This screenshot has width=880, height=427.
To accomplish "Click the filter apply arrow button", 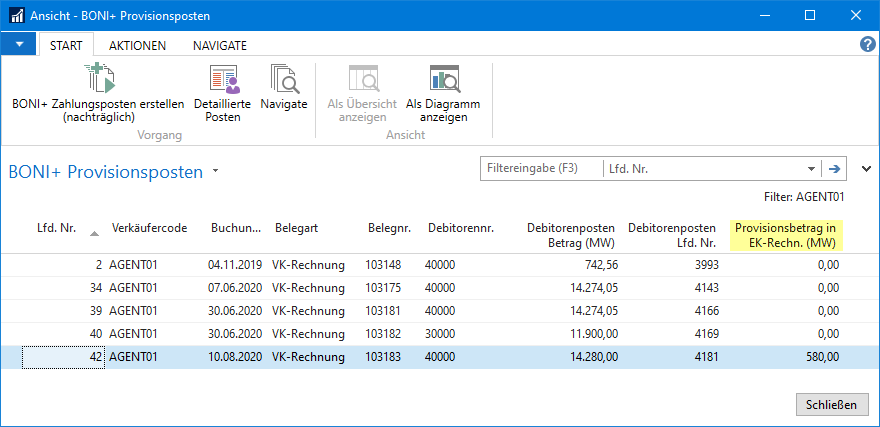I will point(832,169).
